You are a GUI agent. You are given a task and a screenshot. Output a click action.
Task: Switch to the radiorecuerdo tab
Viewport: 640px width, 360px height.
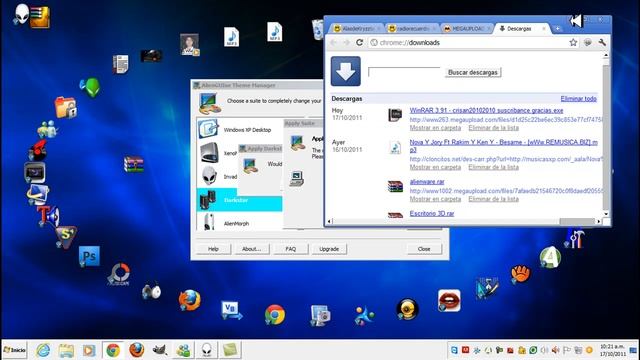tap(411, 29)
